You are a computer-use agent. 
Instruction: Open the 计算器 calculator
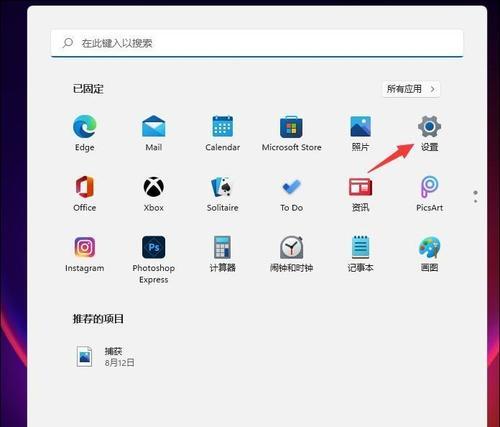pyautogui.click(x=223, y=254)
